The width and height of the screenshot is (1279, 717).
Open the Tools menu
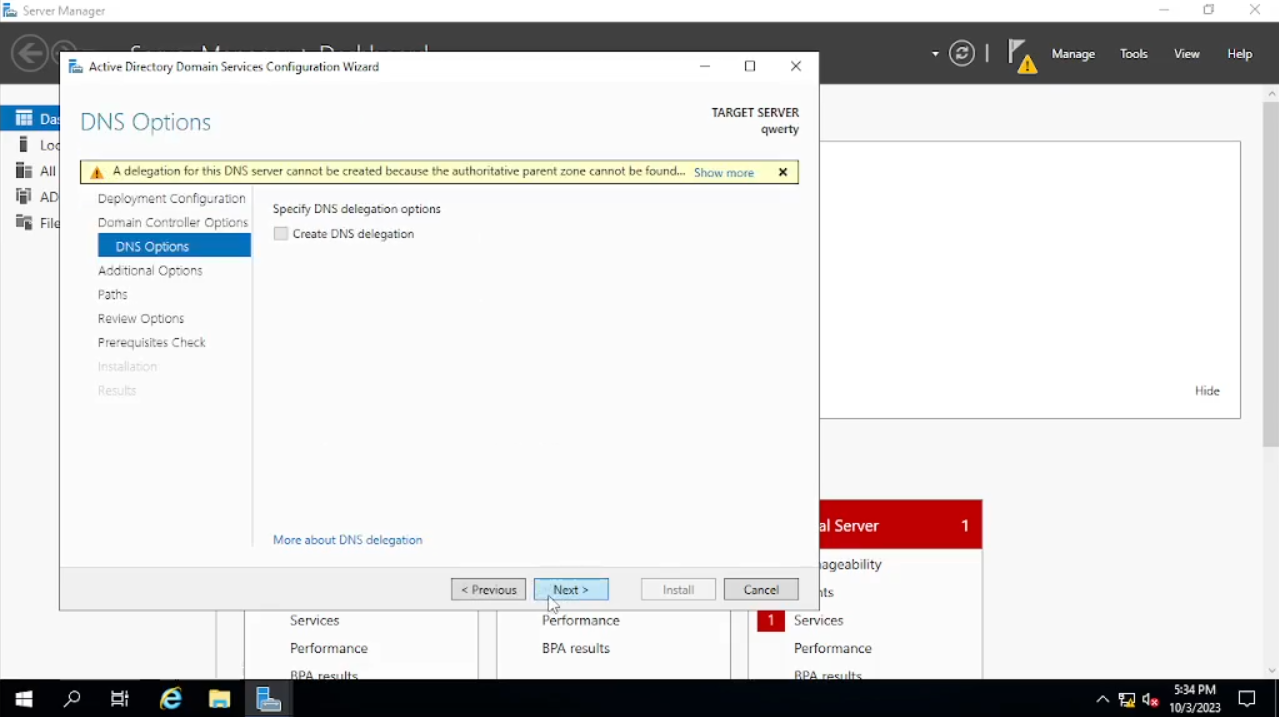point(1133,54)
